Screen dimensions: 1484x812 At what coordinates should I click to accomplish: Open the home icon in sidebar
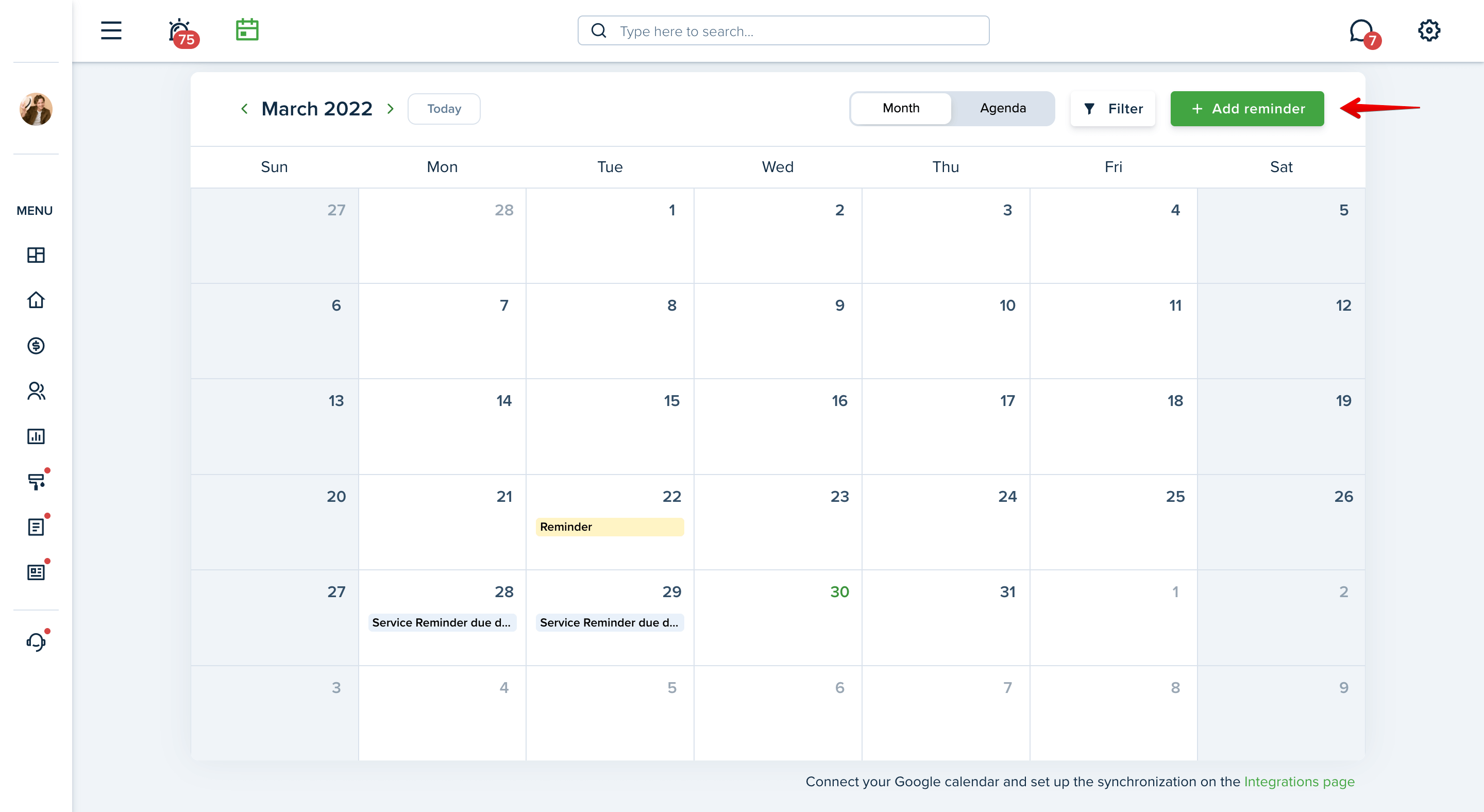[36, 300]
